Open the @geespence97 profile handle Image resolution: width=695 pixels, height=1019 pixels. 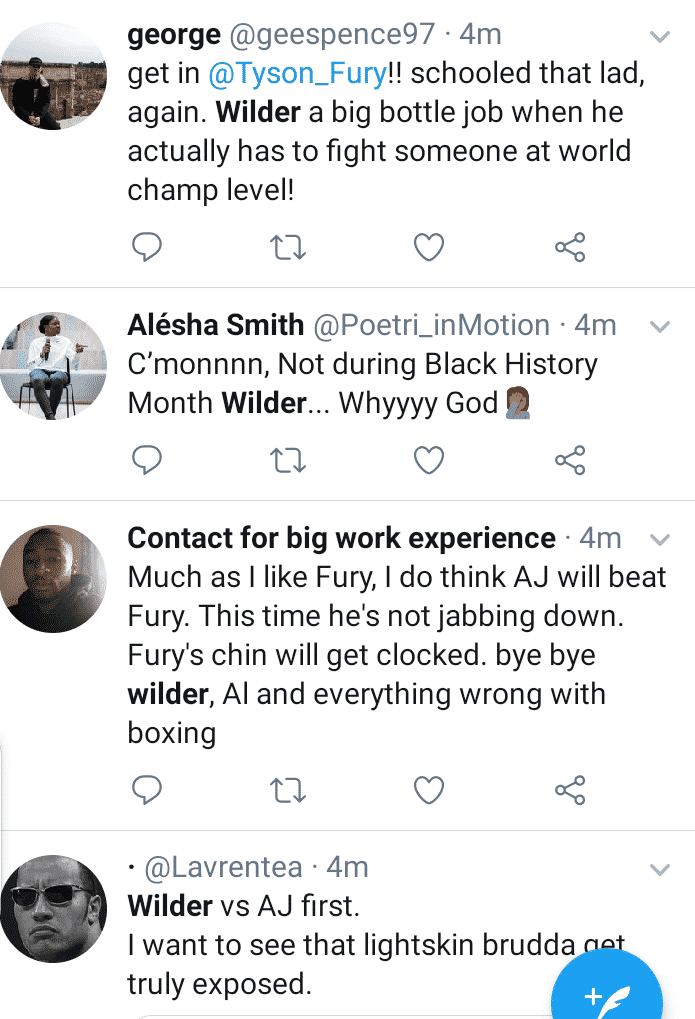333,35
